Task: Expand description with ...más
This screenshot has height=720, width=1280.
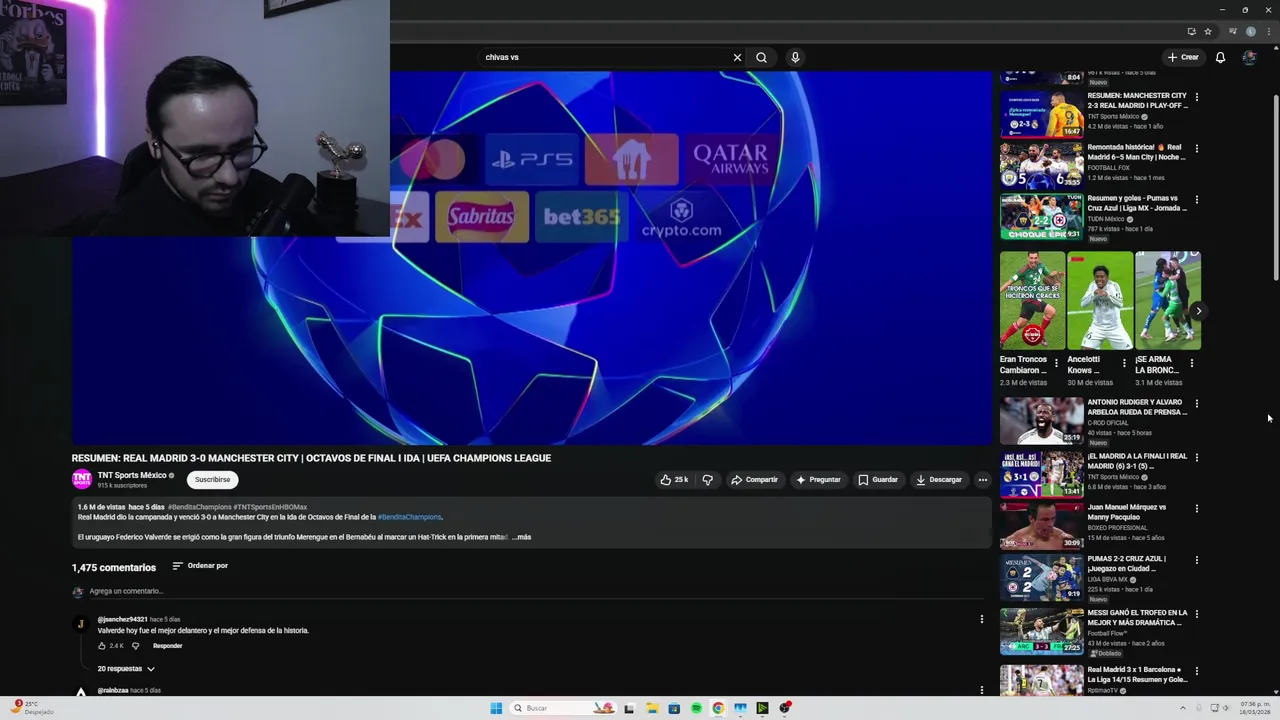Action: click(521, 537)
